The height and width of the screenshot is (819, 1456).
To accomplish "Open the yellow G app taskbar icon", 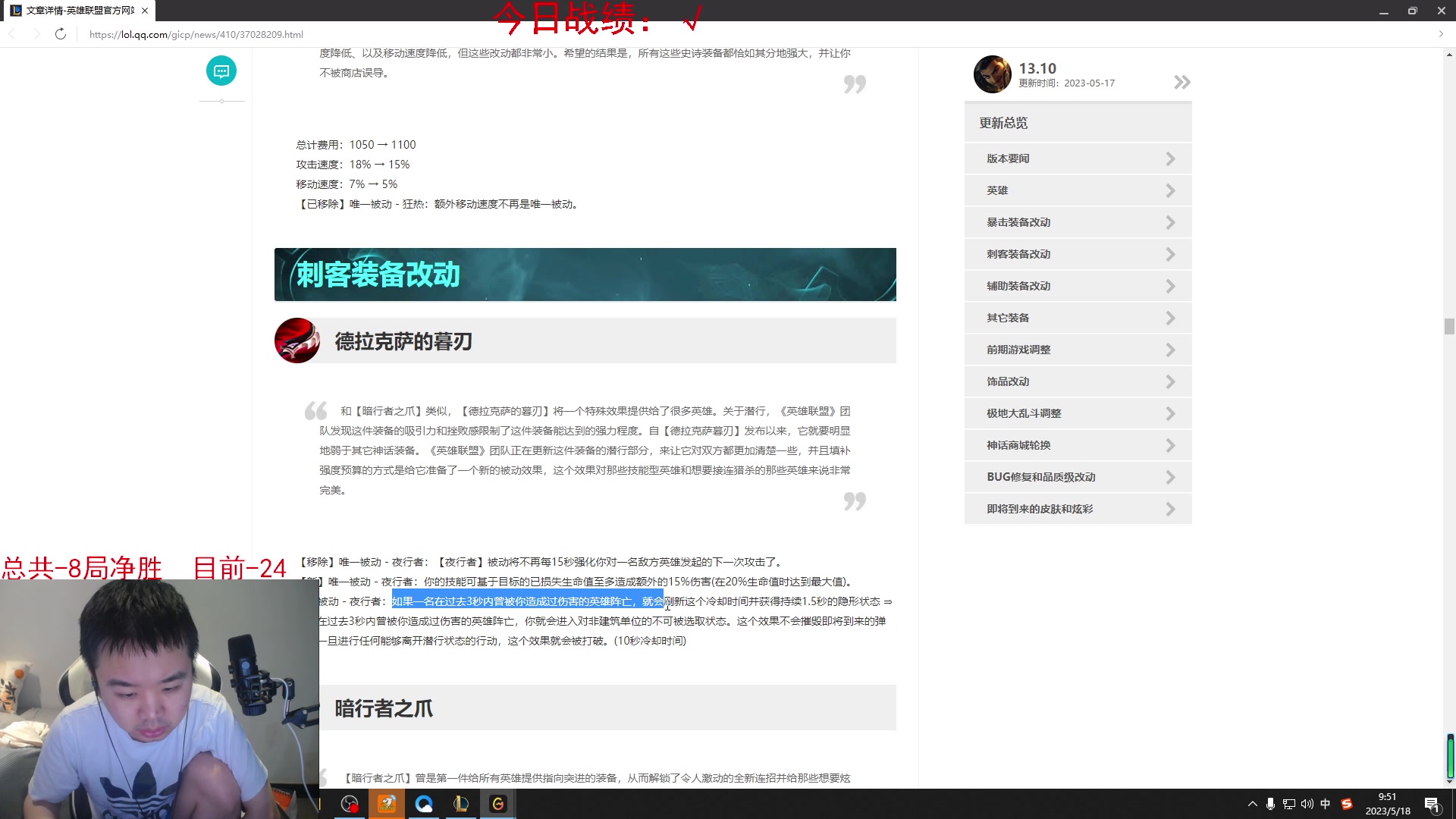I will (x=498, y=804).
